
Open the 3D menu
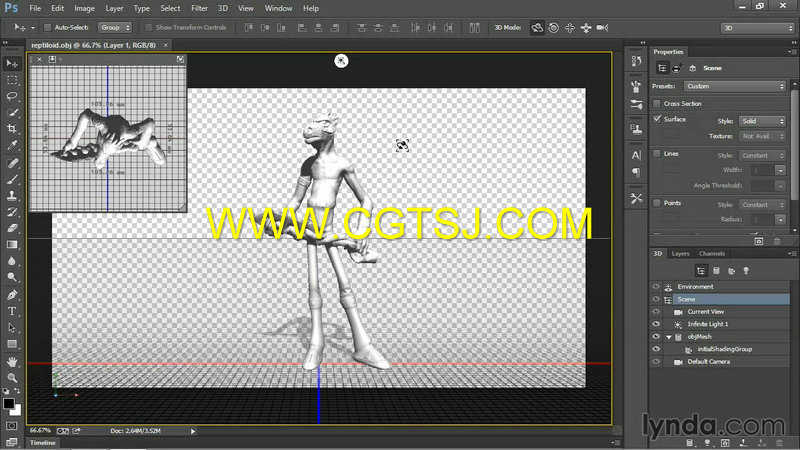(x=223, y=8)
